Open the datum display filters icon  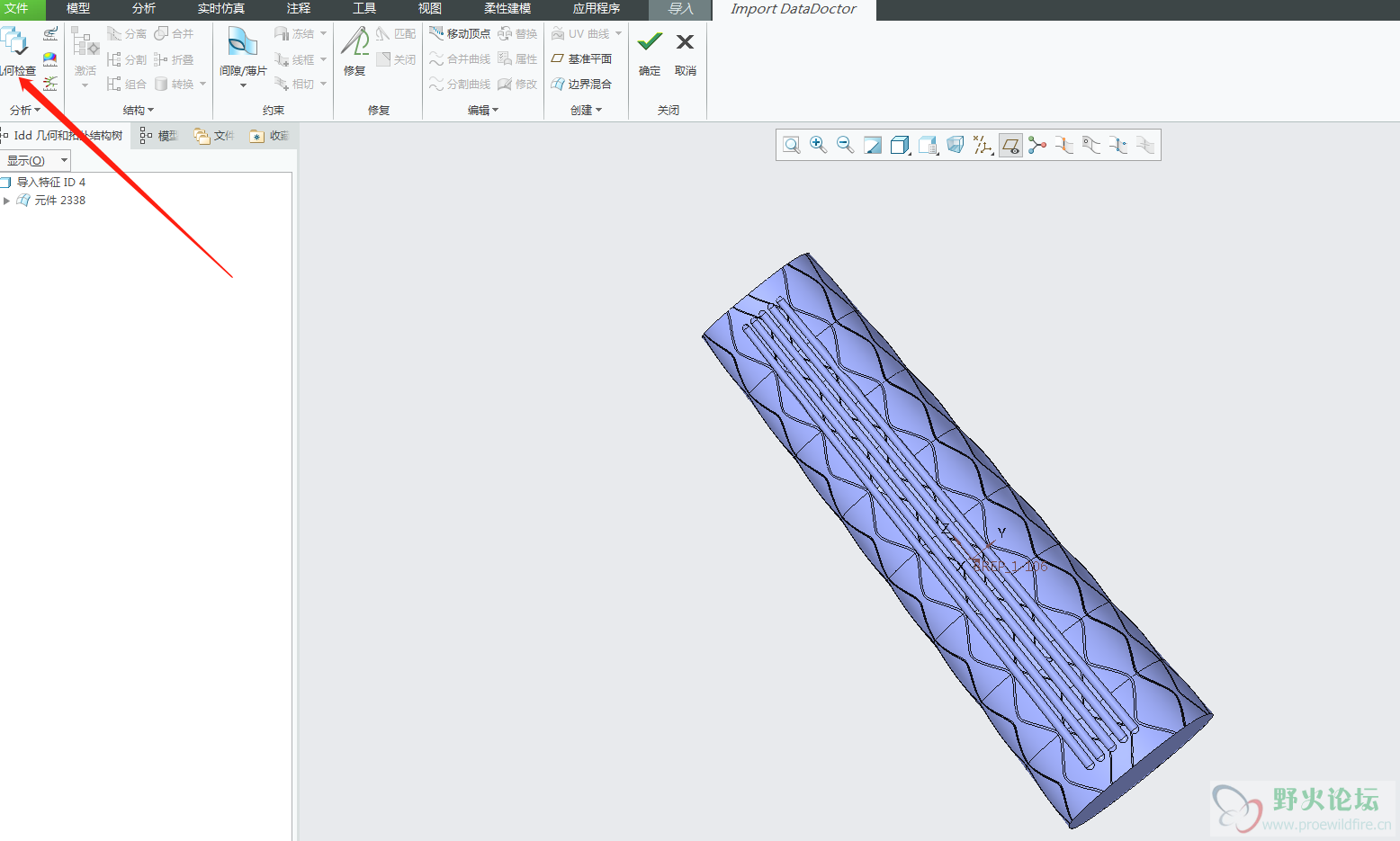point(983,145)
